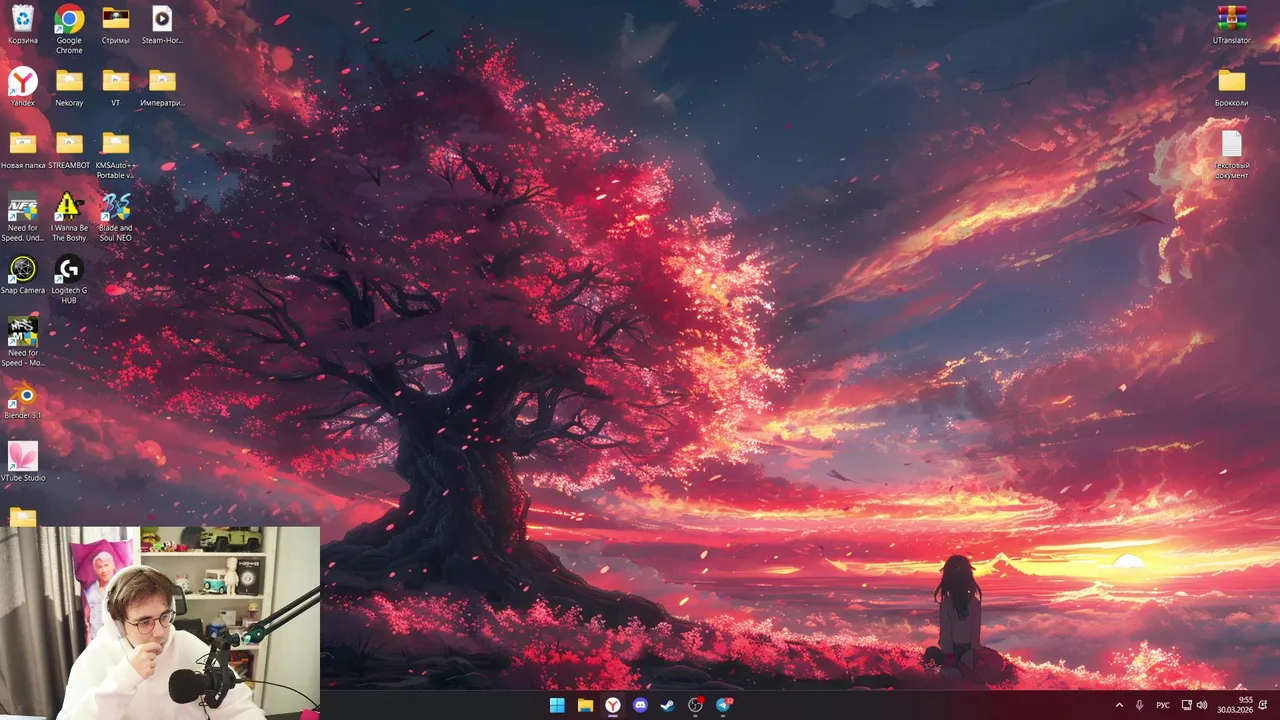This screenshot has height=720, width=1280.
Task: Select Blade and Soul NEO shortcut
Action: 116,217
